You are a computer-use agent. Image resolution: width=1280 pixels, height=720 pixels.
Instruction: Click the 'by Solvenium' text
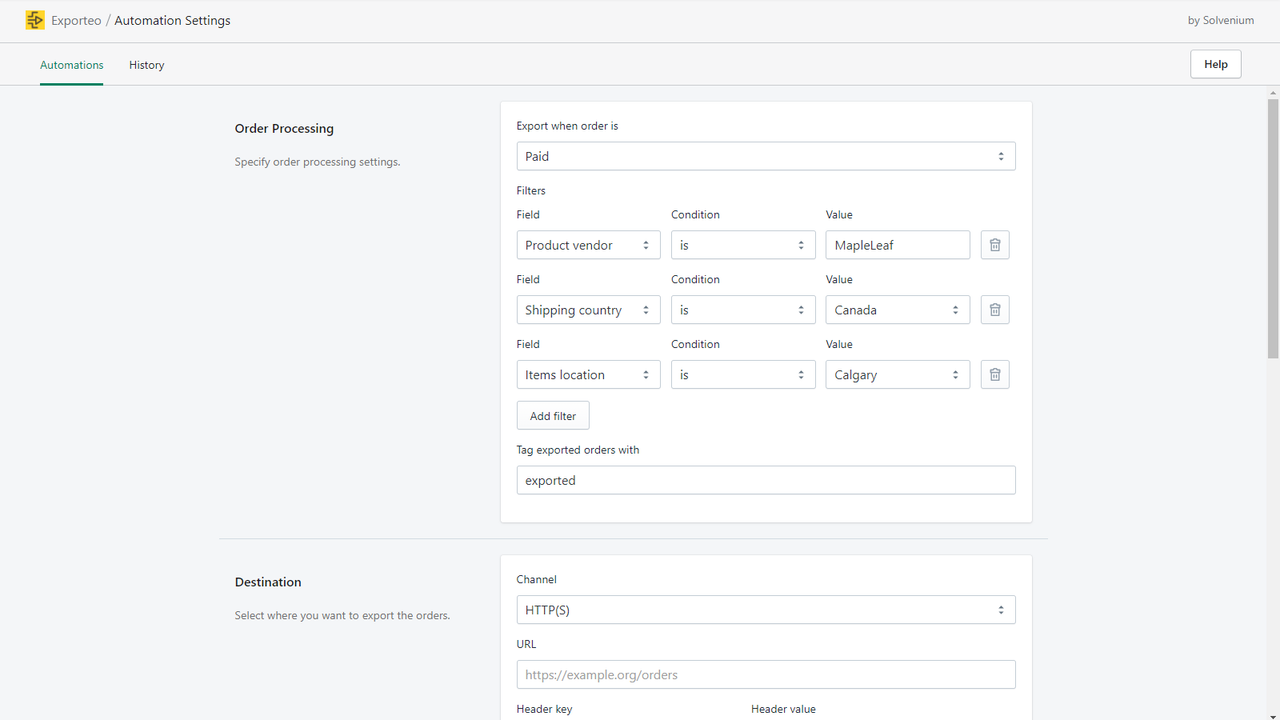point(1221,20)
